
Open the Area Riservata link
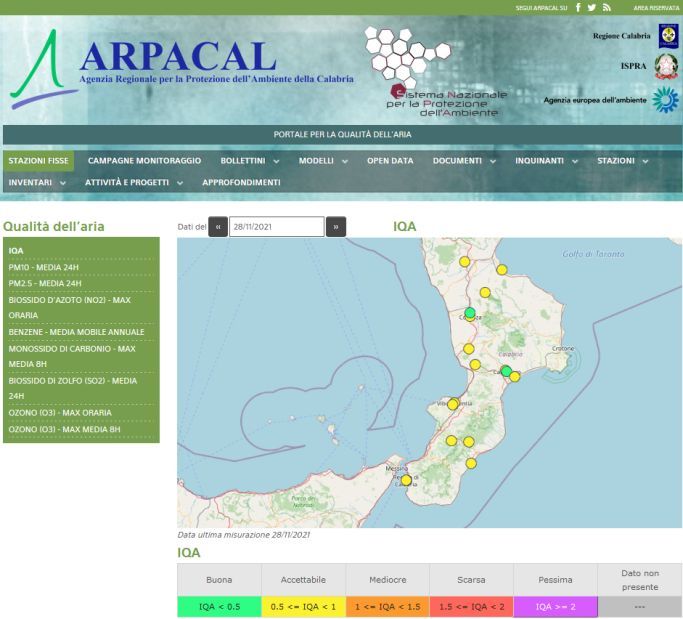pos(656,7)
